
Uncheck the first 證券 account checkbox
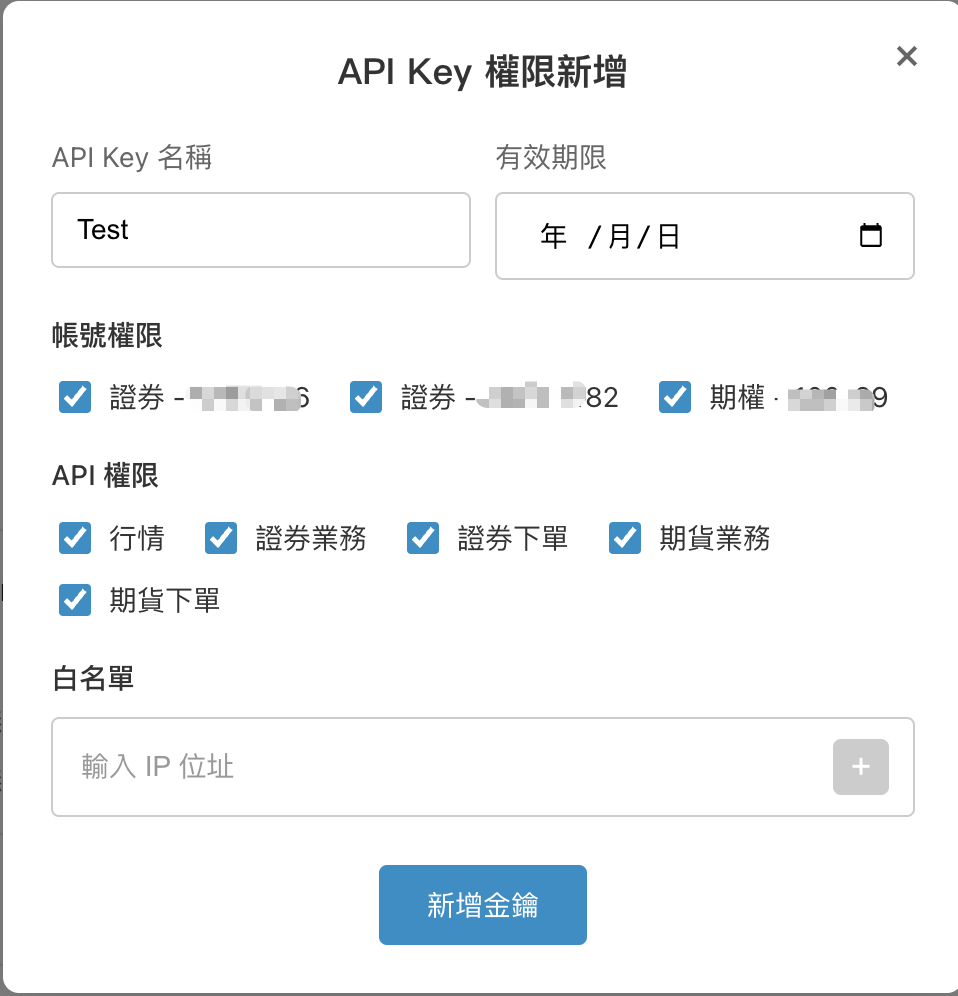coord(74,397)
